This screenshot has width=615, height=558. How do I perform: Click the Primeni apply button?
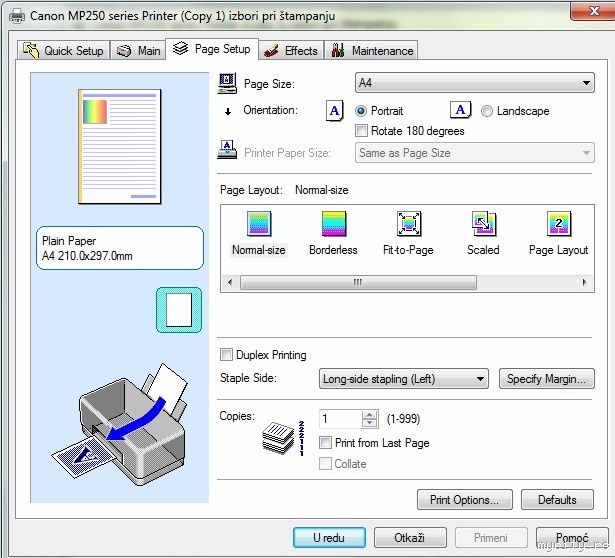[491, 538]
